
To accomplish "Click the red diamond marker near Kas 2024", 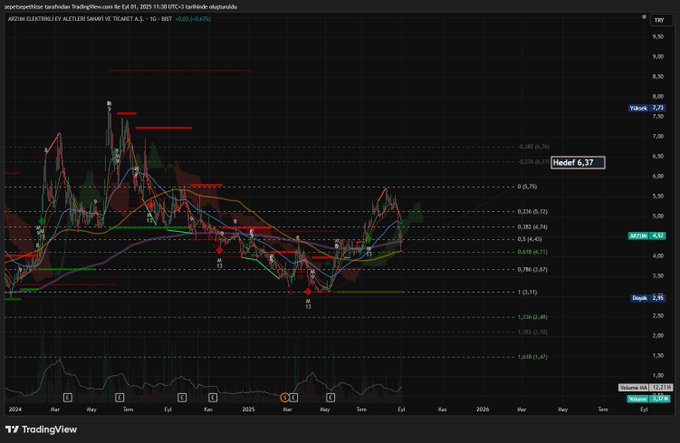I will (219, 250).
